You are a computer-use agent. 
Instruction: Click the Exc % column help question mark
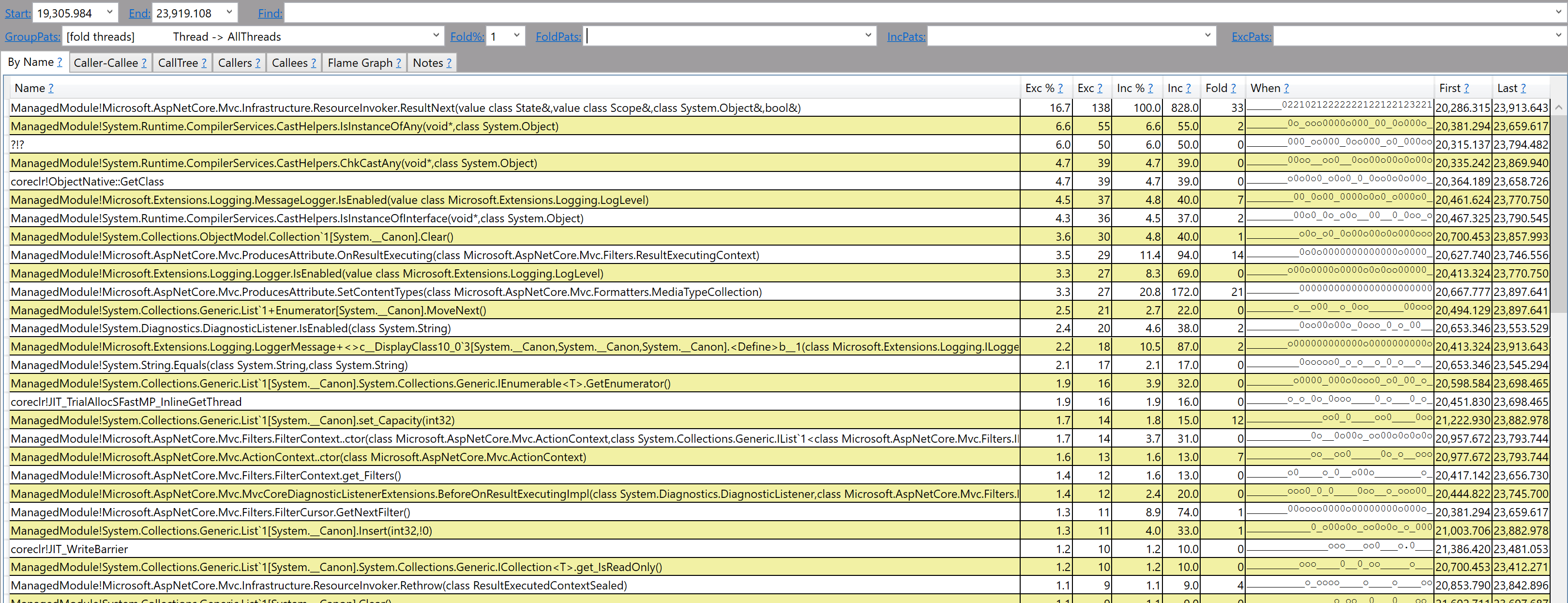click(1060, 88)
